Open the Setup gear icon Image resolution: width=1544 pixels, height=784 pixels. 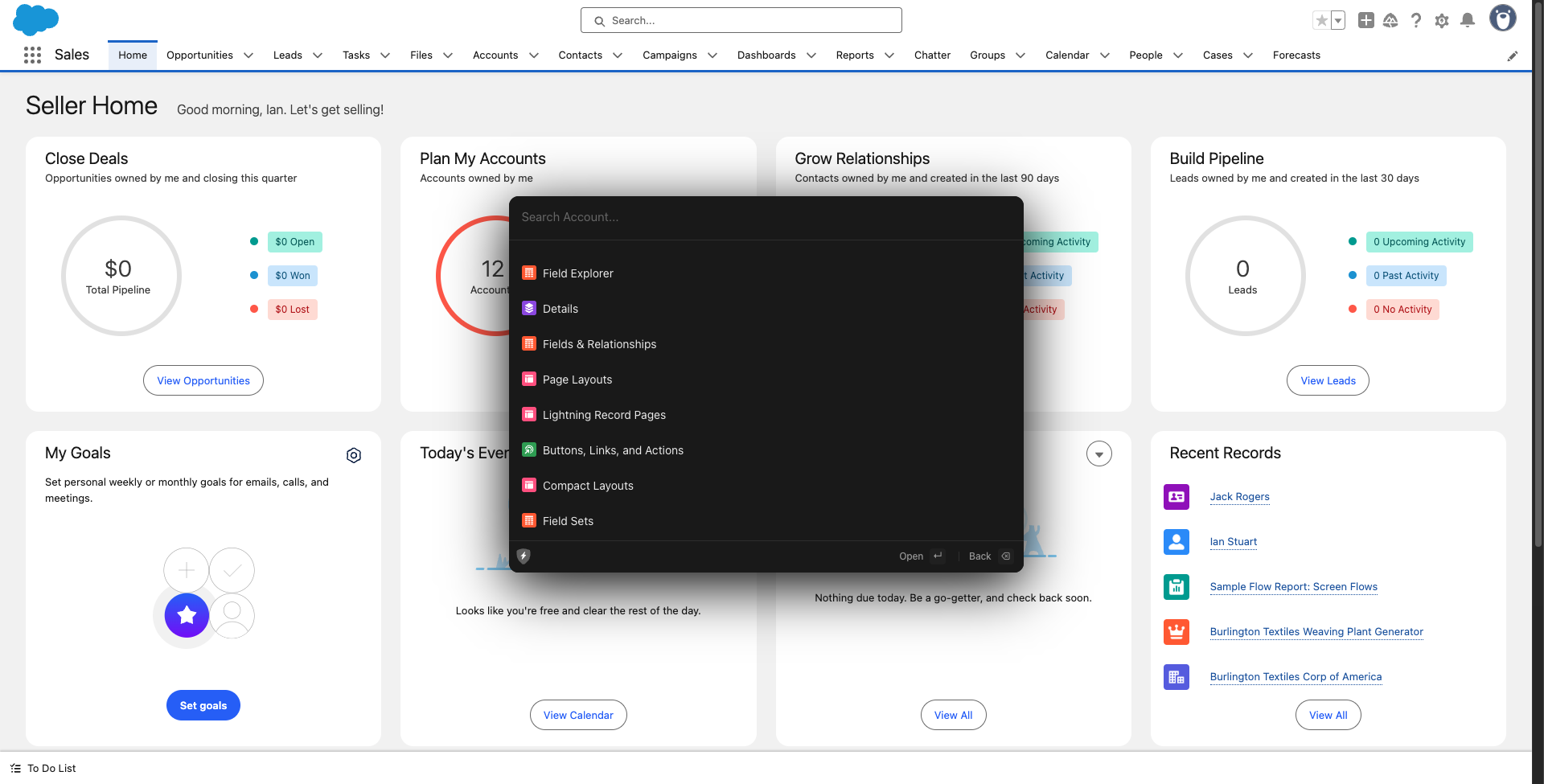1442,20
